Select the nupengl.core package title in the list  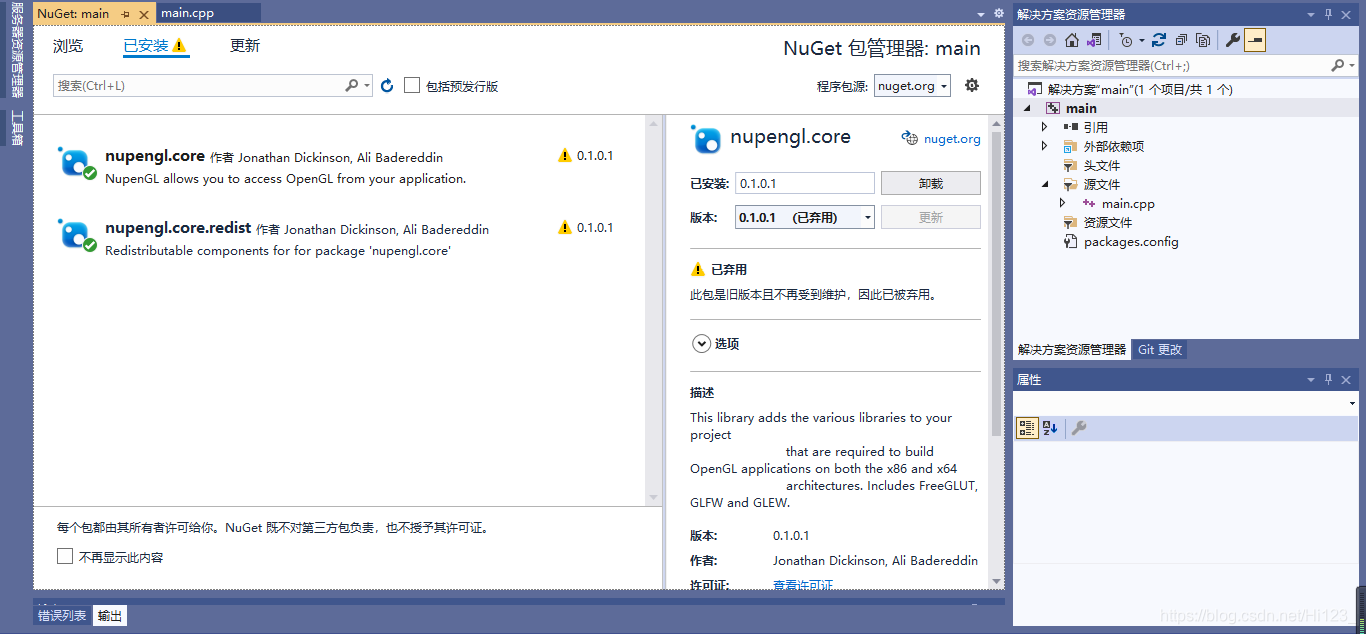click(x=155, y=156)
